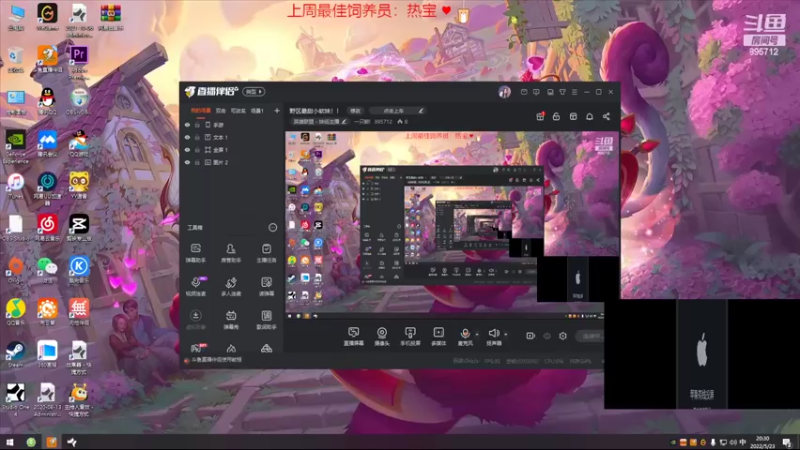Open the 多人连麦 tool
800x450 pixels.
231,286
